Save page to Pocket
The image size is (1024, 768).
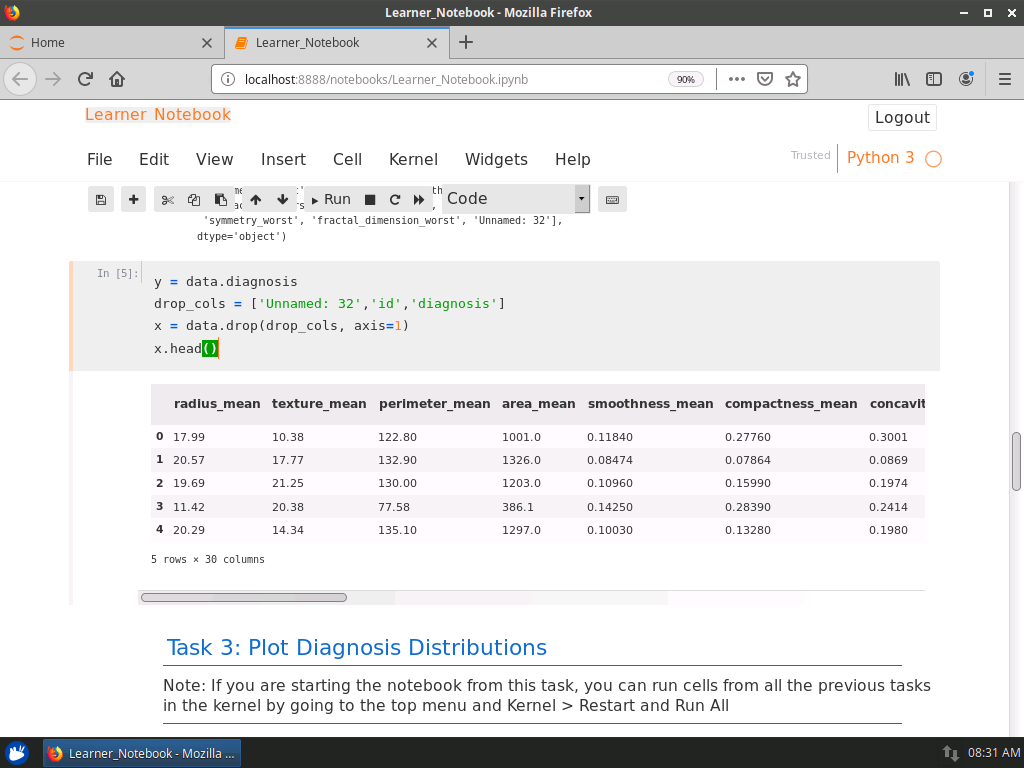tap(765, 79)
